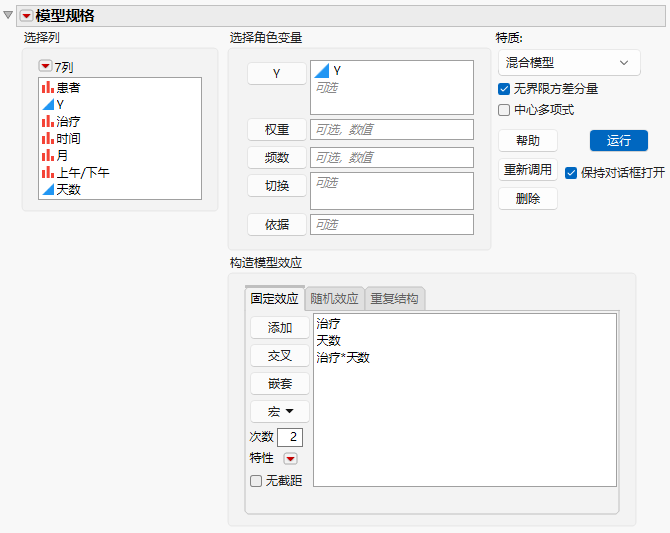Click the 频数 role field
This screenshot has height=533, width=670.
pos(392,158)
